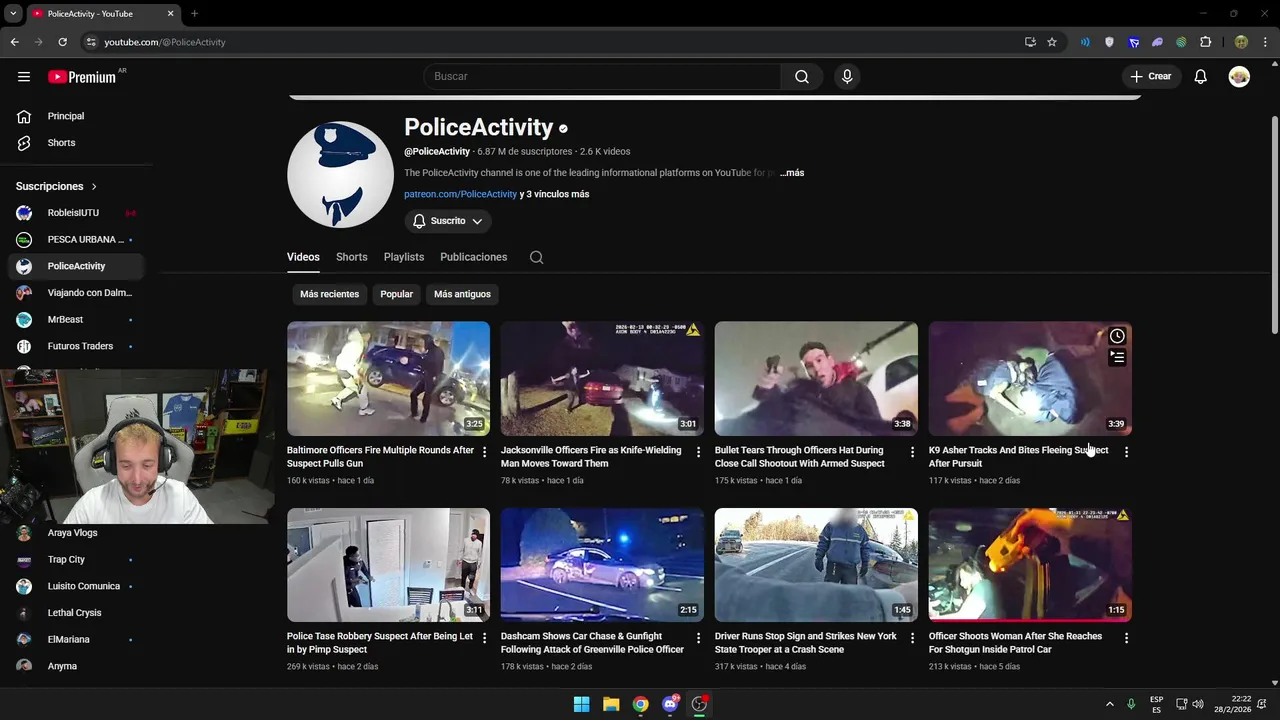
Task: Open options for Driver Runs Stop Sign
Action: point(912,638)
